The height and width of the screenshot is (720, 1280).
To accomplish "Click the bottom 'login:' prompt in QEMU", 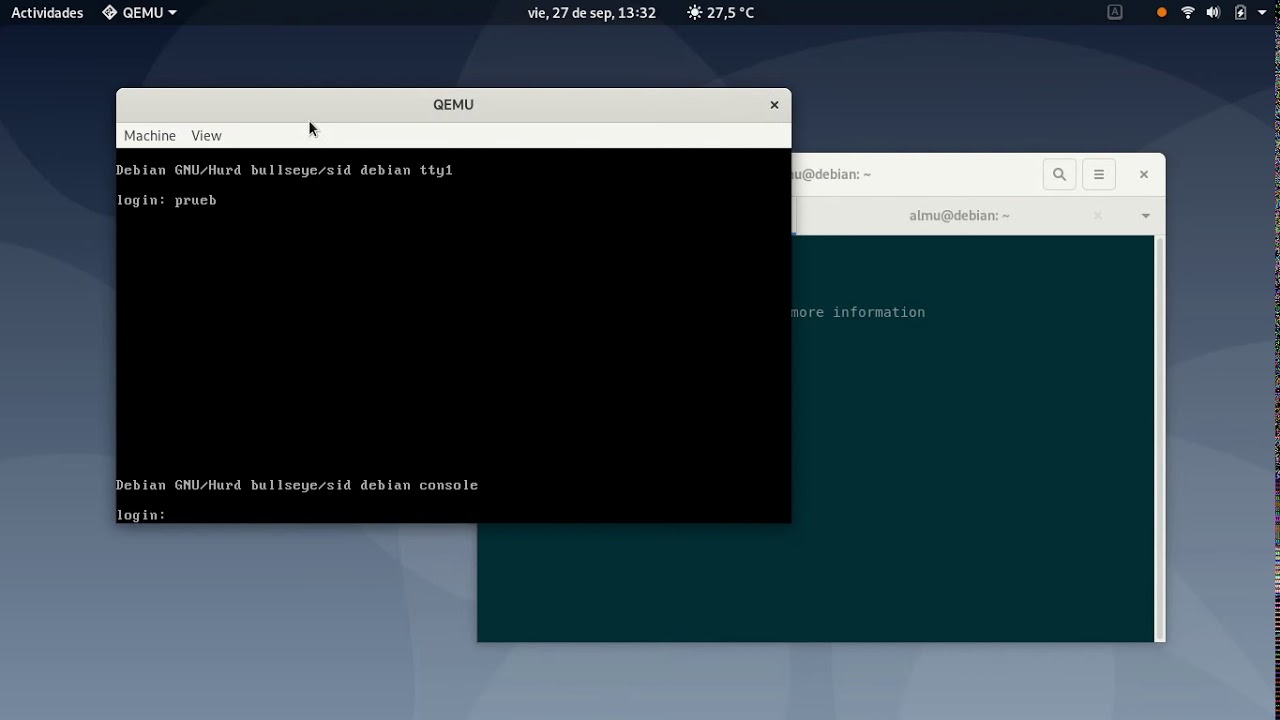I will (x=141, y=515).
